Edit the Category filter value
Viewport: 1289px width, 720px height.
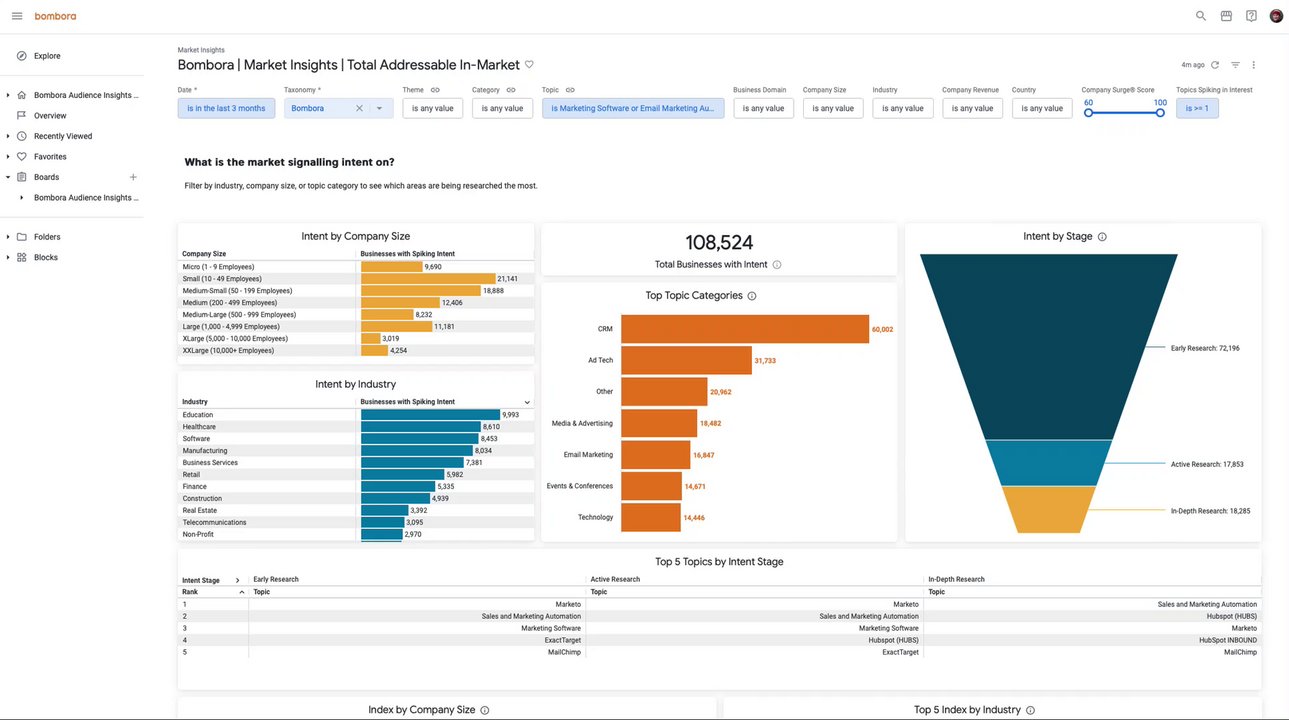502,108
